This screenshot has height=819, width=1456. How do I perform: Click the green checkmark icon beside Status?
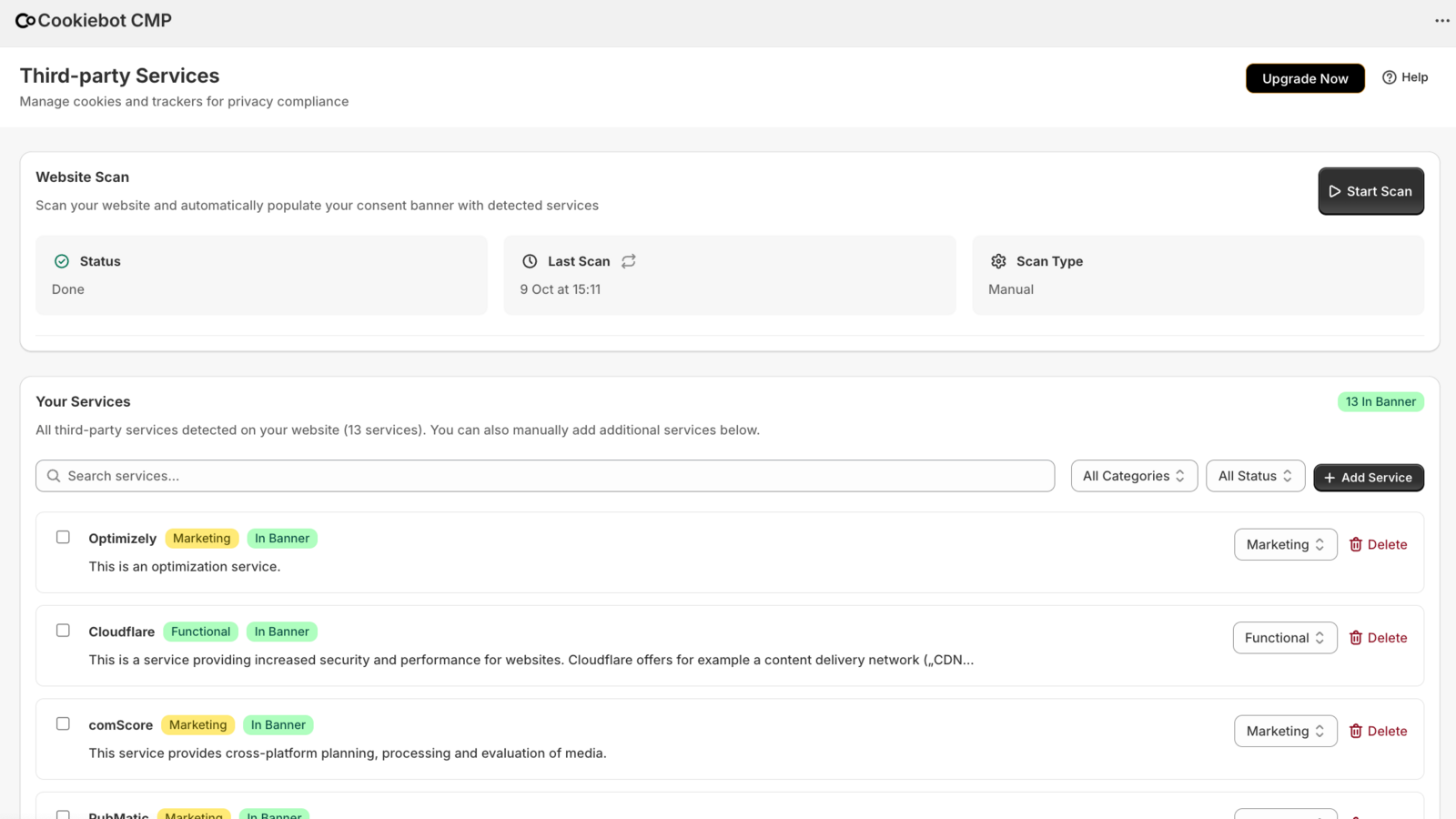tap(62, 260)
